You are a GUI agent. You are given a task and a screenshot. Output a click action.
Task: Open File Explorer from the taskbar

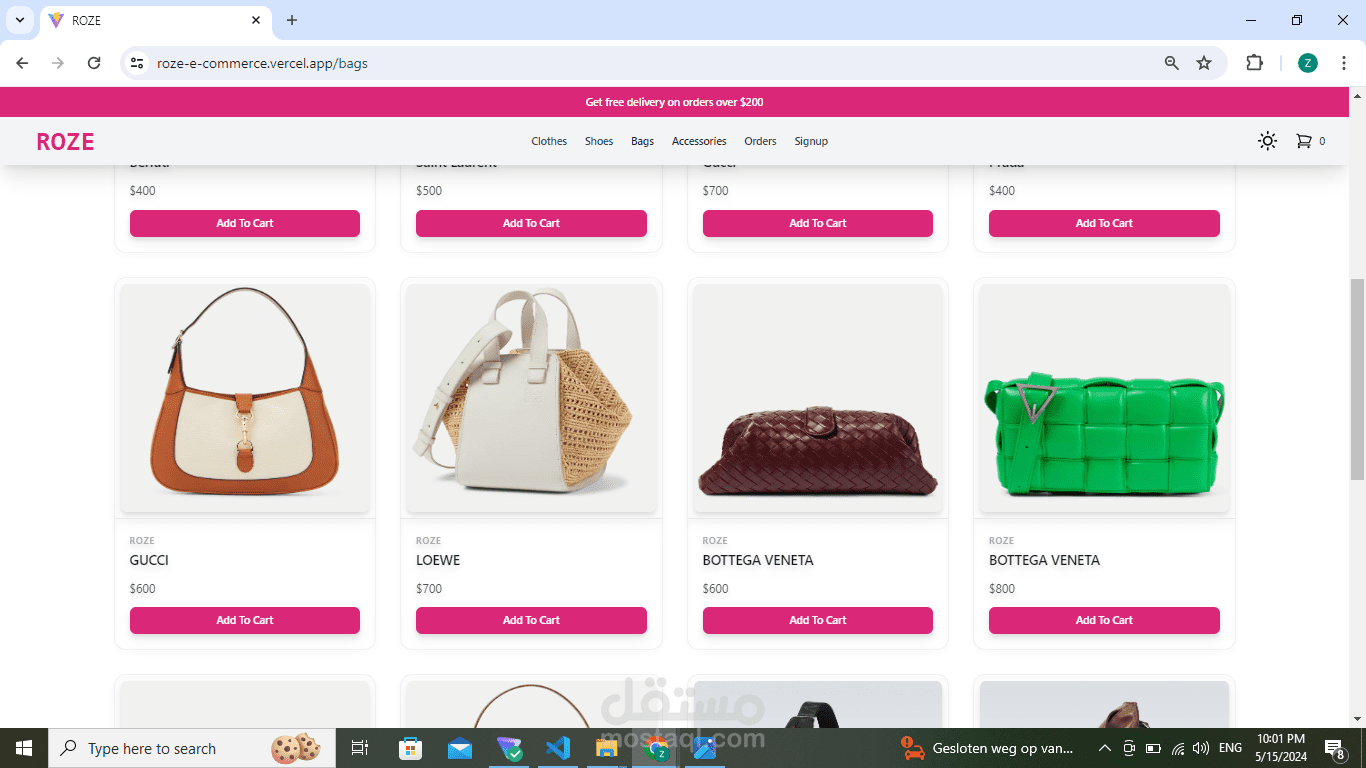tap(607, 748)
